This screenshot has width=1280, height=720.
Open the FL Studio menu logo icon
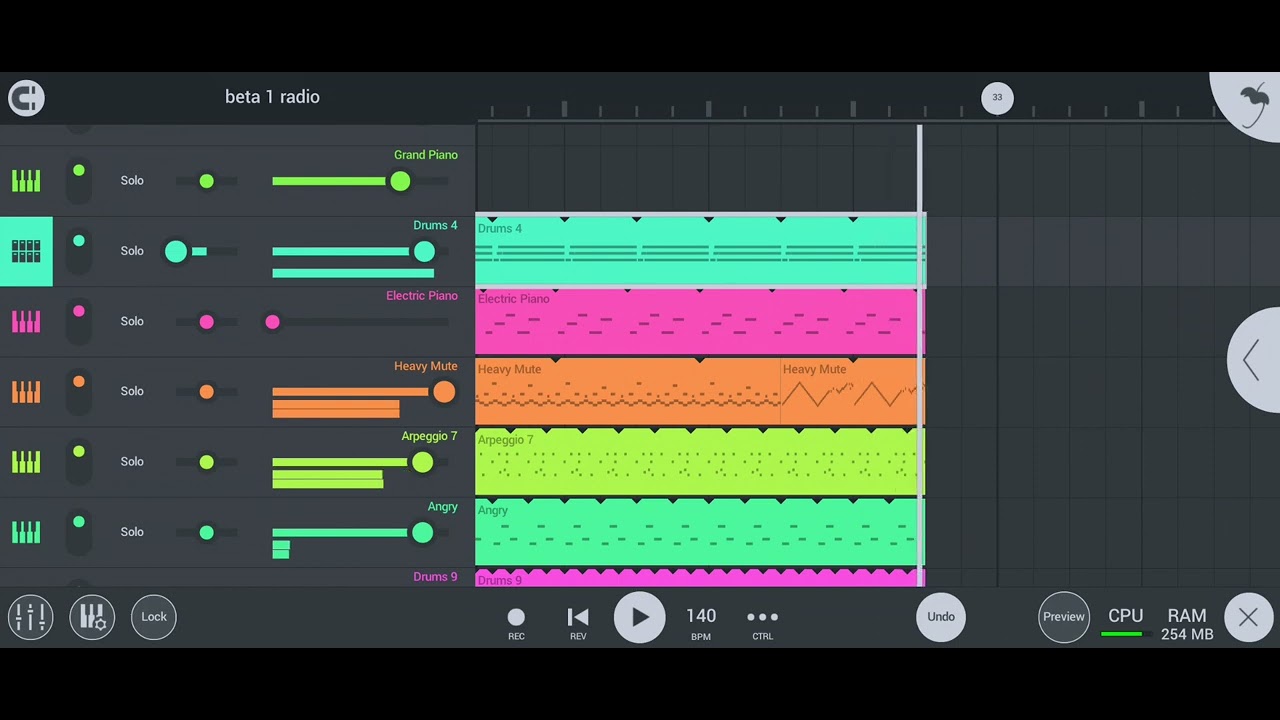coord(26,97)
